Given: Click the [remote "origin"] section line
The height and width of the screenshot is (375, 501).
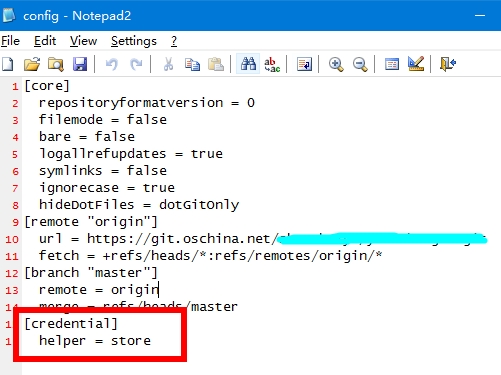Looking at the screenshot, I should click(x=91, y=222).
